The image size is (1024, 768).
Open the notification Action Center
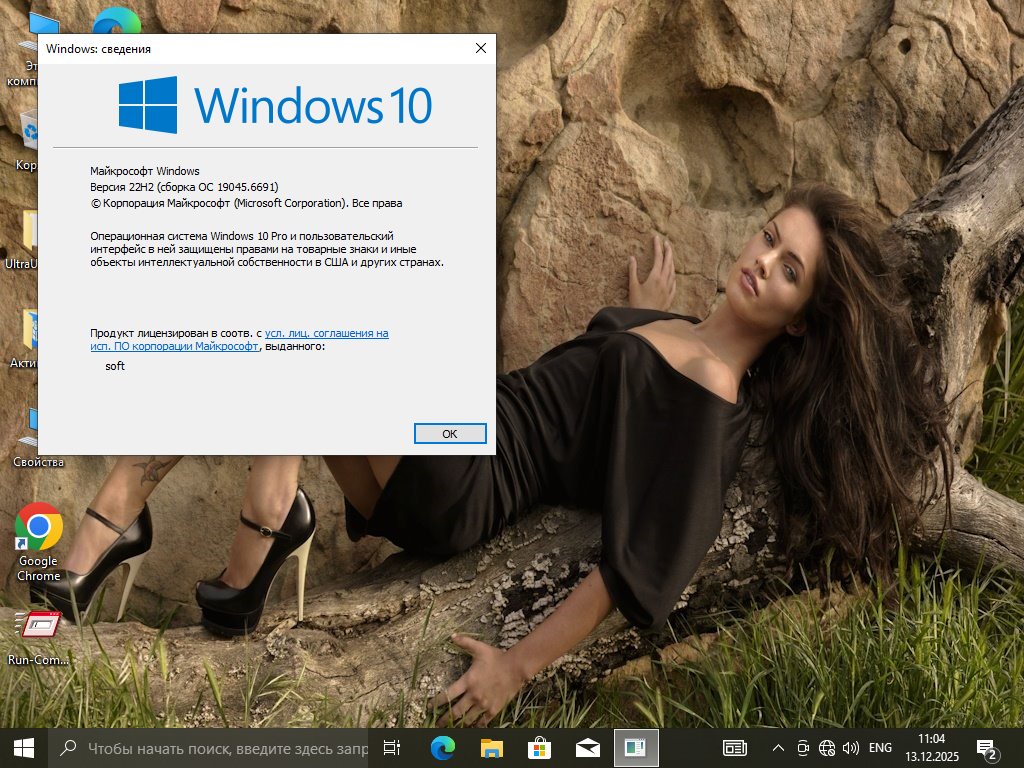[x=986, y=748]
